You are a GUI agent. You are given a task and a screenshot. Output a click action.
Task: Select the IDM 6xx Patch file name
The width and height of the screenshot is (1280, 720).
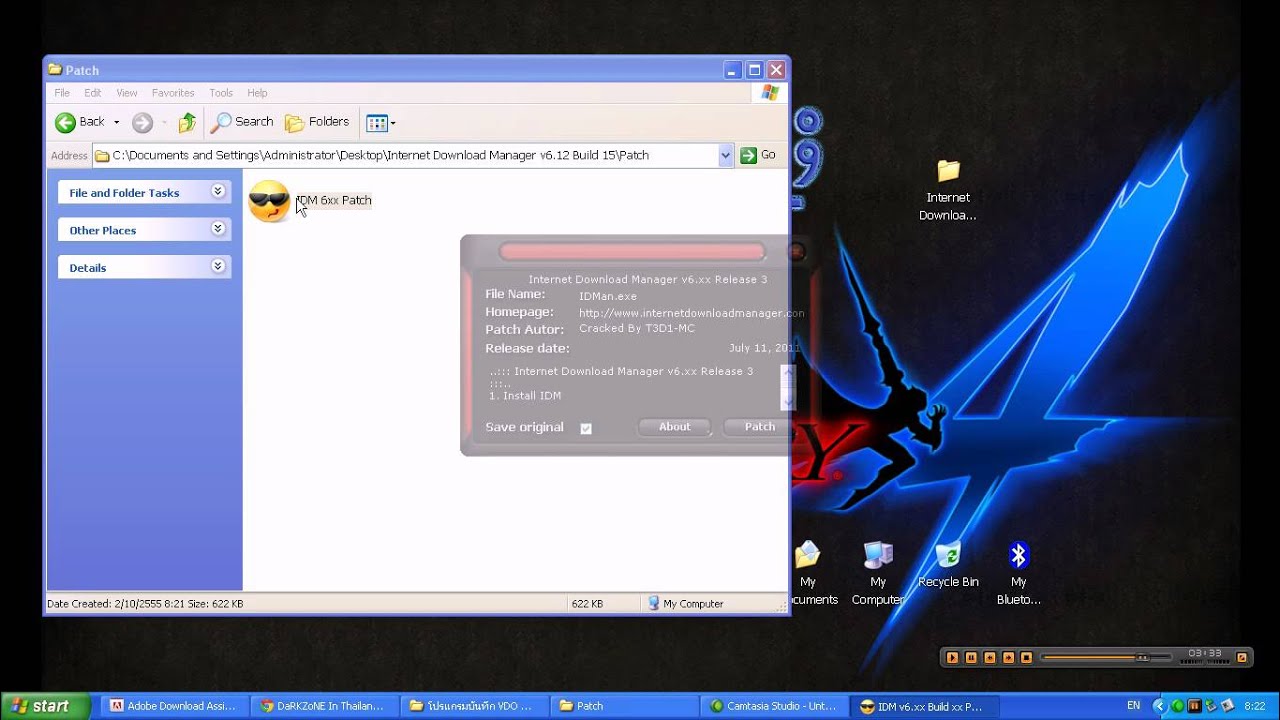click(334, 200)
